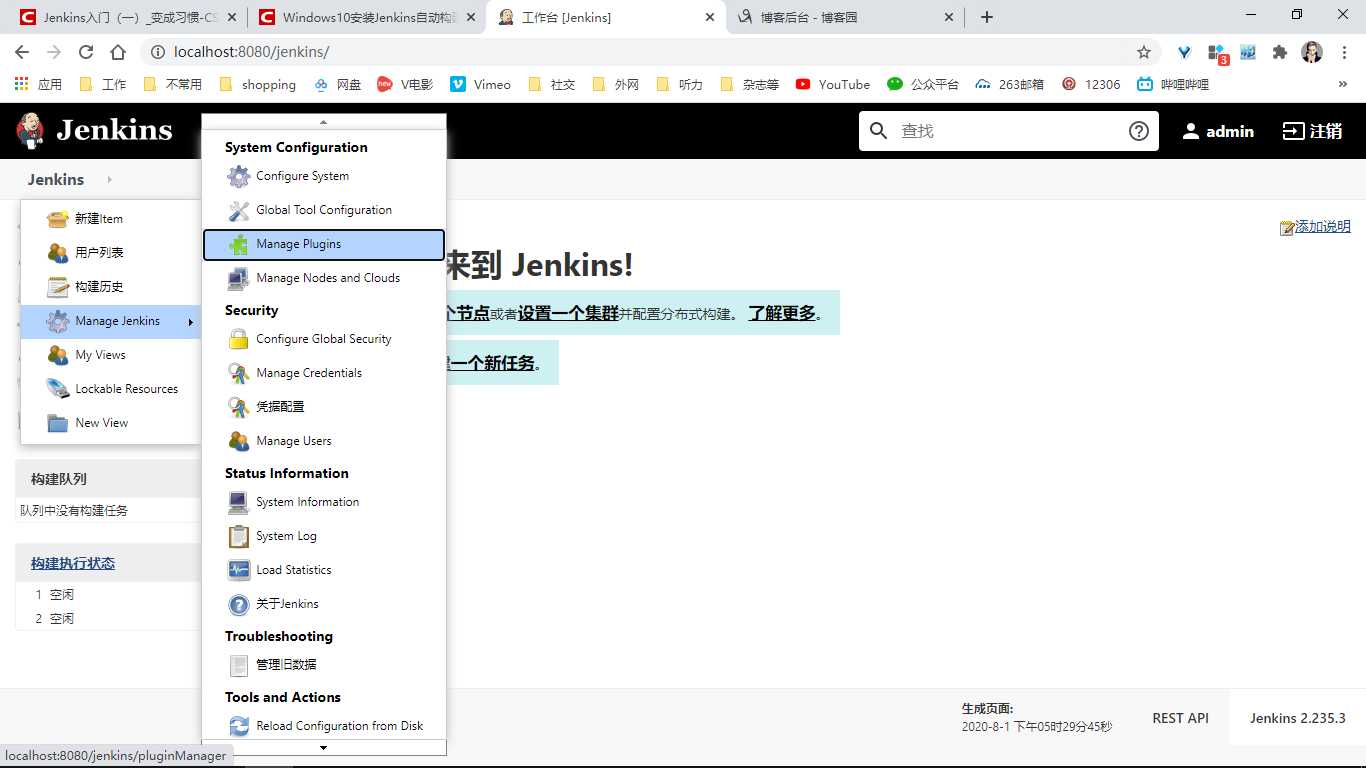Open the 构建执行状态 link

click(x=73, y=563)
